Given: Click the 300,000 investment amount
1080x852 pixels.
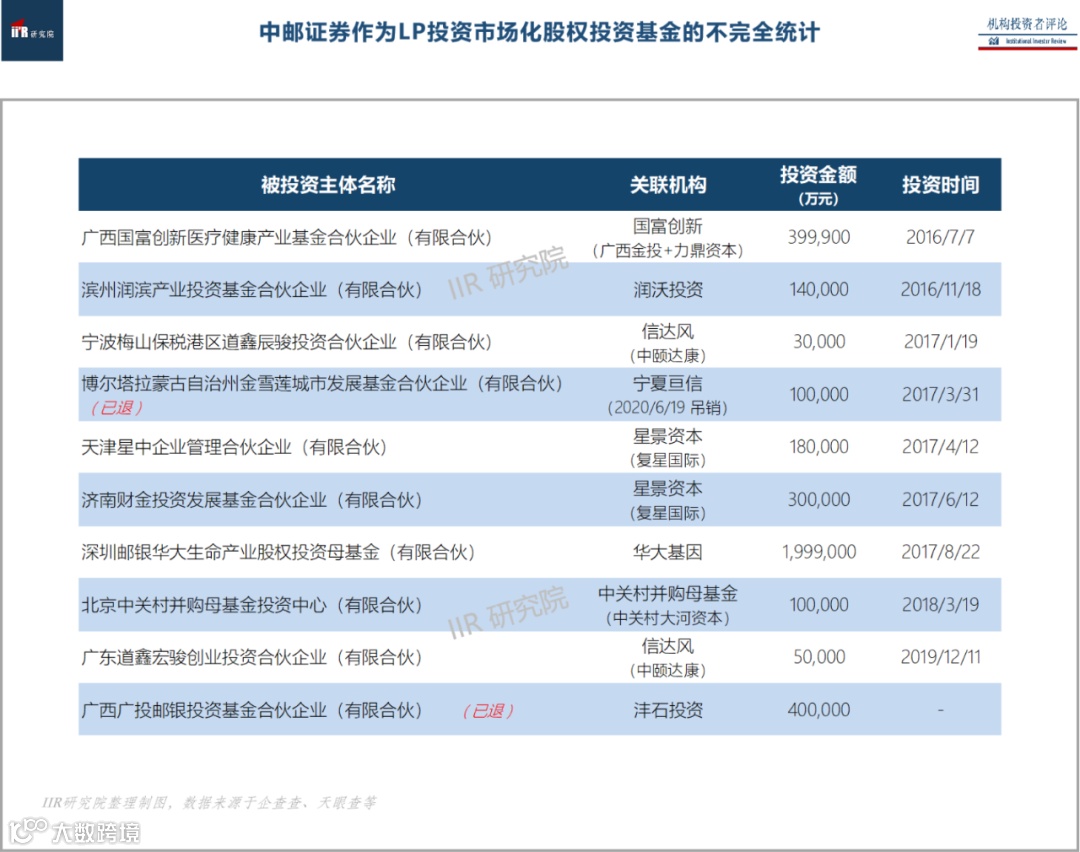Looking at the screenshot, I should [x=819, y=500].
